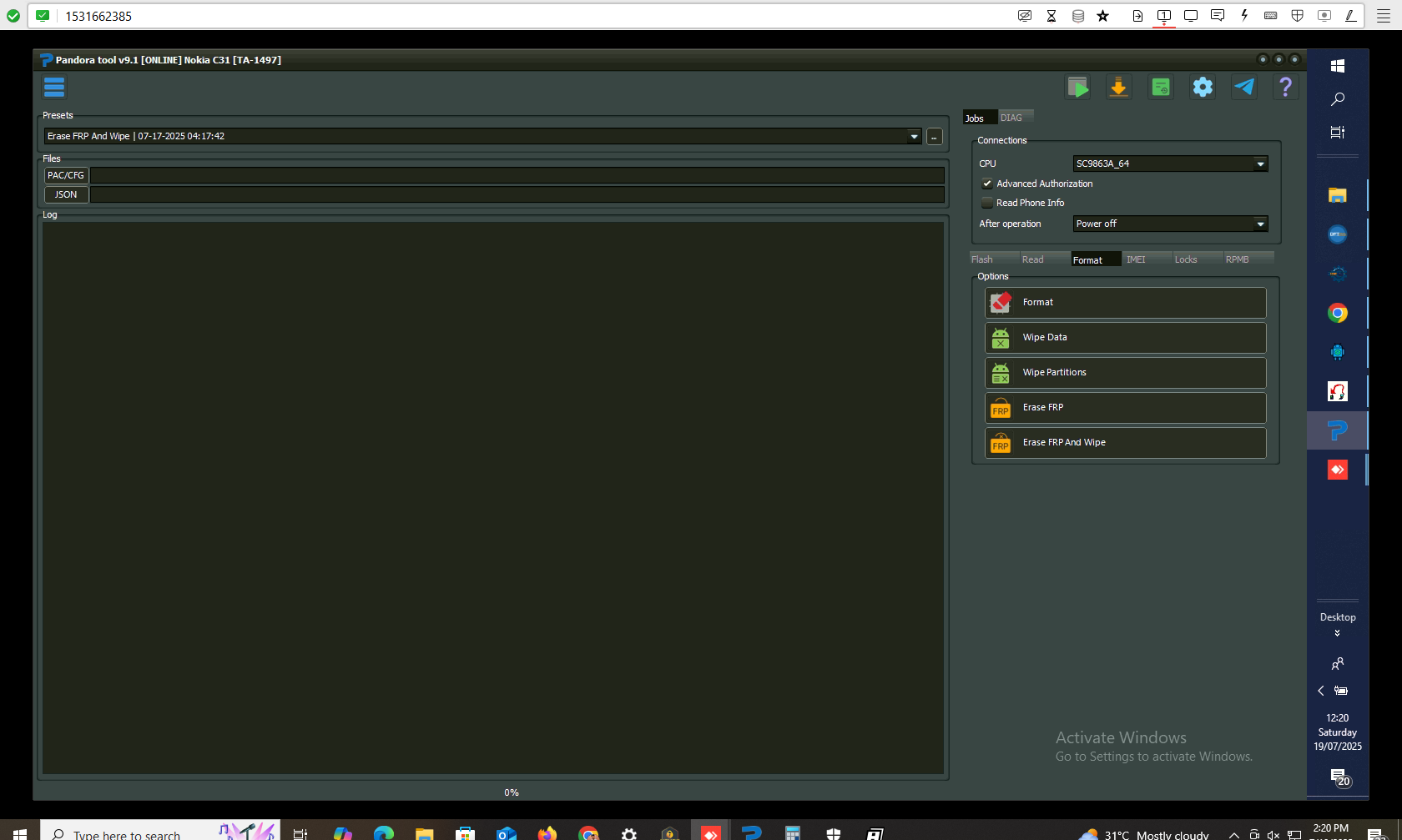Screen dimensions: 1402x840
Task: Open the Telegram paper-plane icon
Action: pyautogui.click(x=1244, y=87)
